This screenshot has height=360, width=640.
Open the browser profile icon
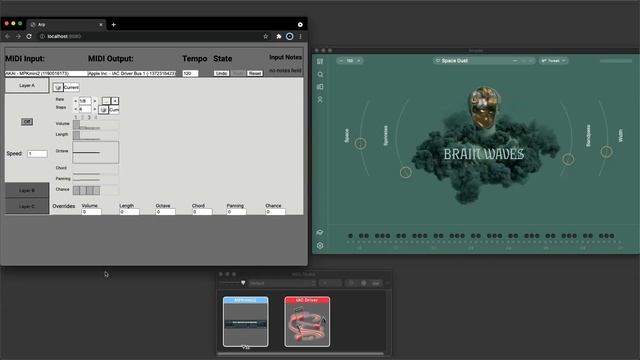(289, 36)
